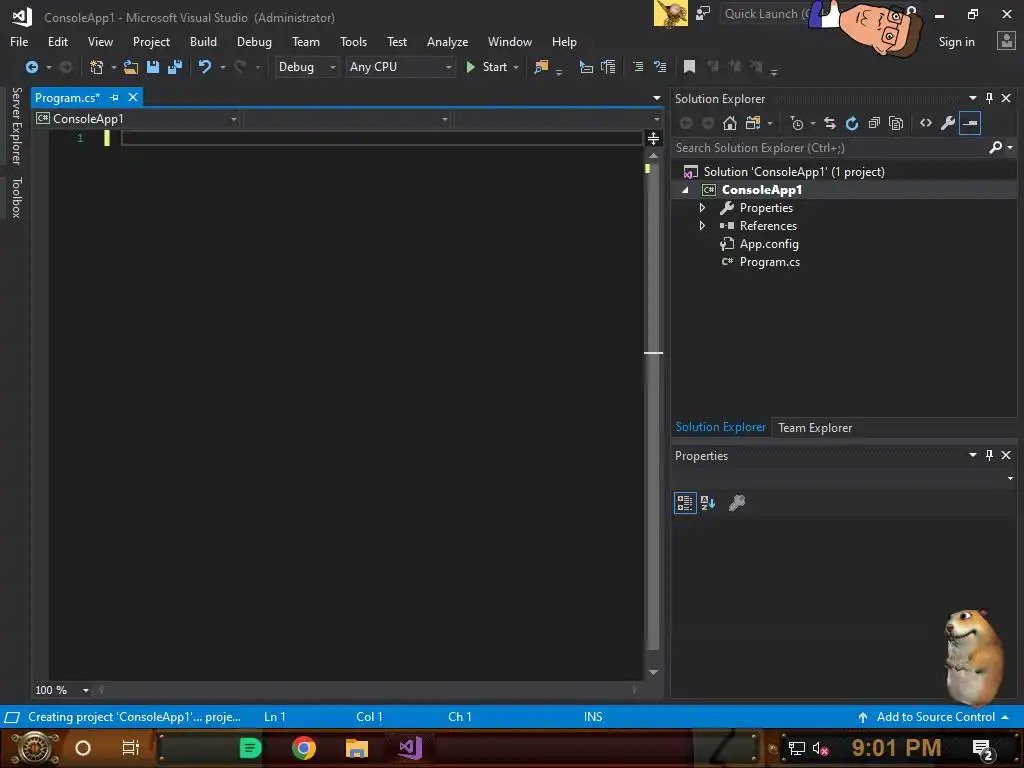The height and width of the screenshot is (768, 1024).
Task: Open the File menu
Action: pyautogui.click(x=19, y=41)
